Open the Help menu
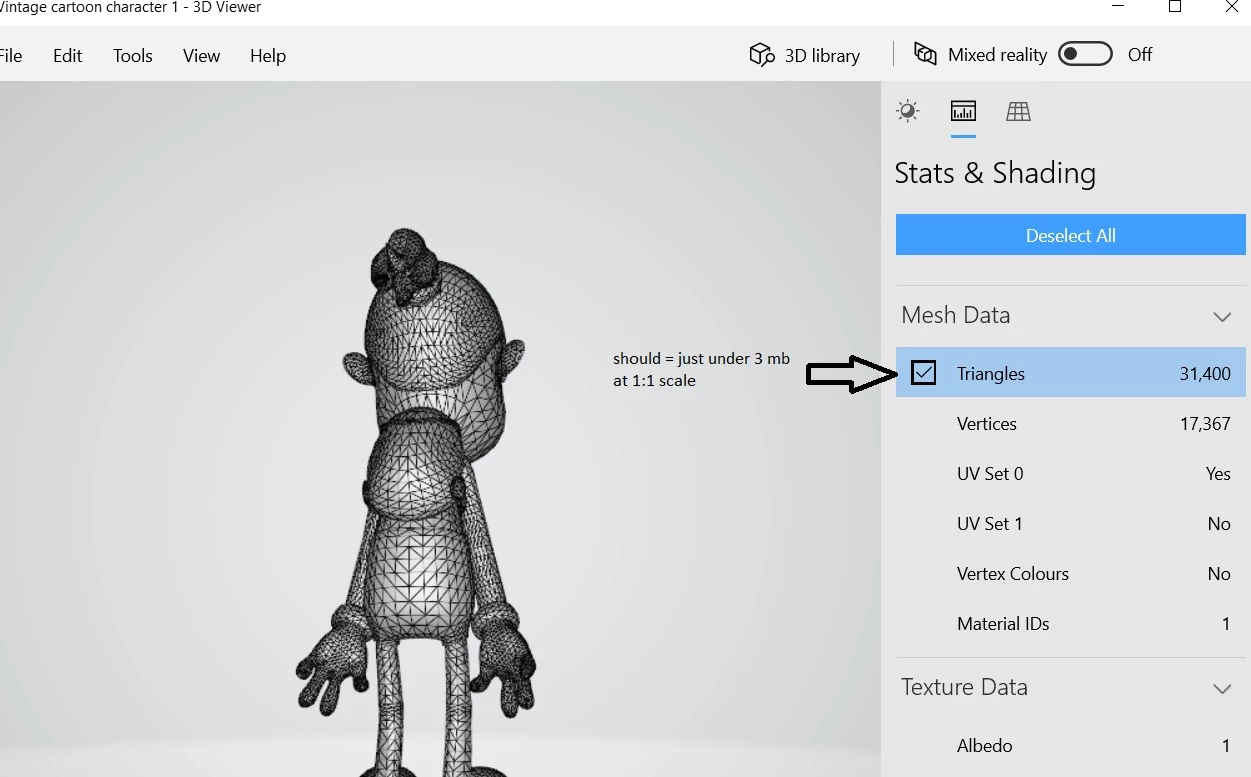The image size is (1251, 777). click(268, 56)
